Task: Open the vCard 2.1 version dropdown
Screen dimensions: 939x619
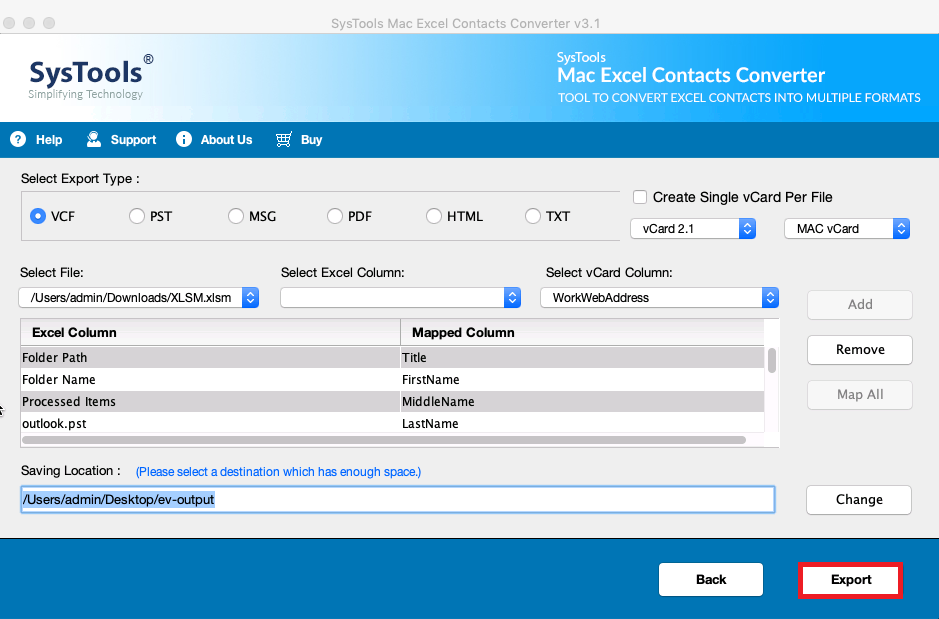Action: (x=747, y=228)
